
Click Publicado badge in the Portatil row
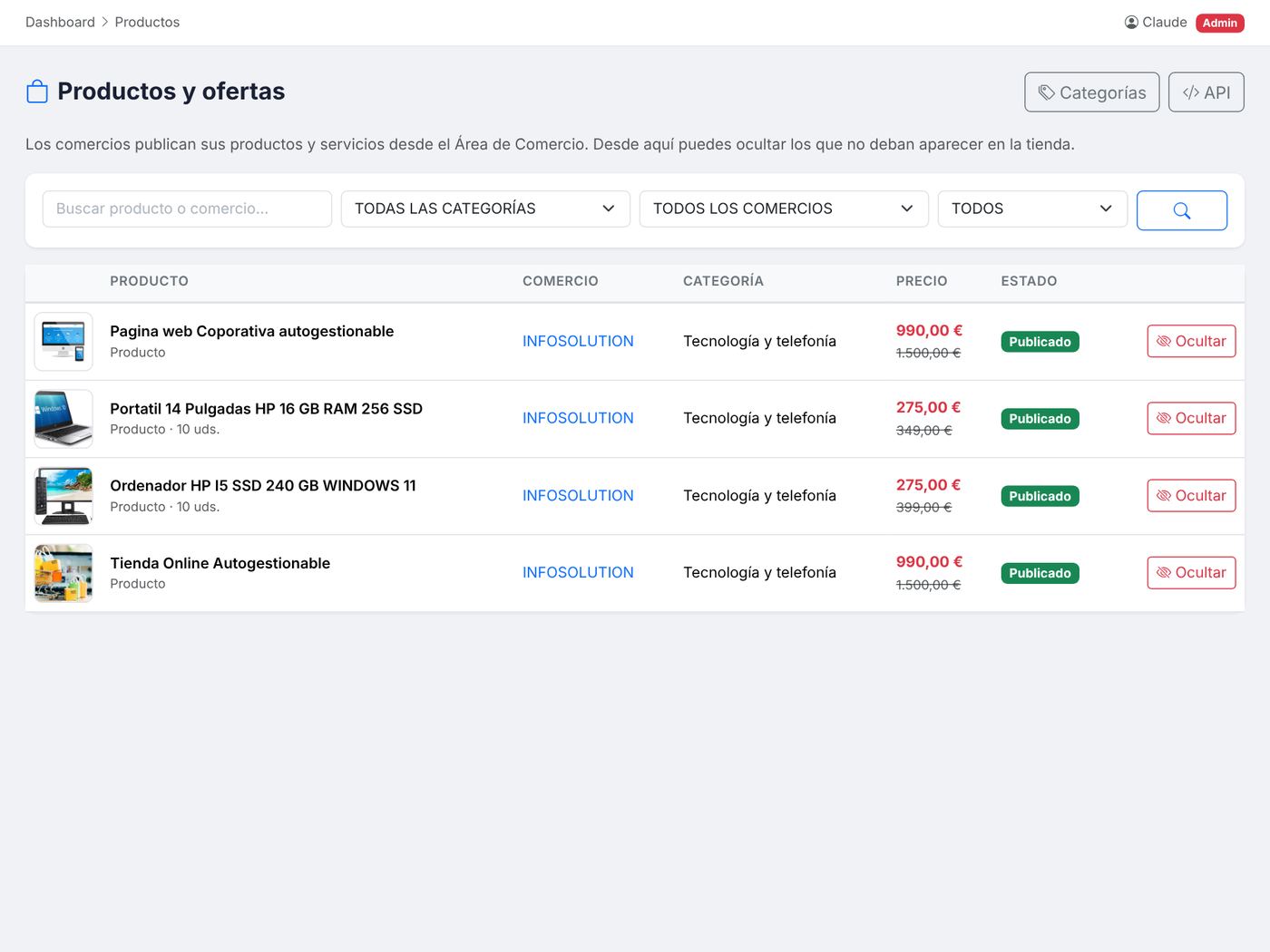[1040, 419]
